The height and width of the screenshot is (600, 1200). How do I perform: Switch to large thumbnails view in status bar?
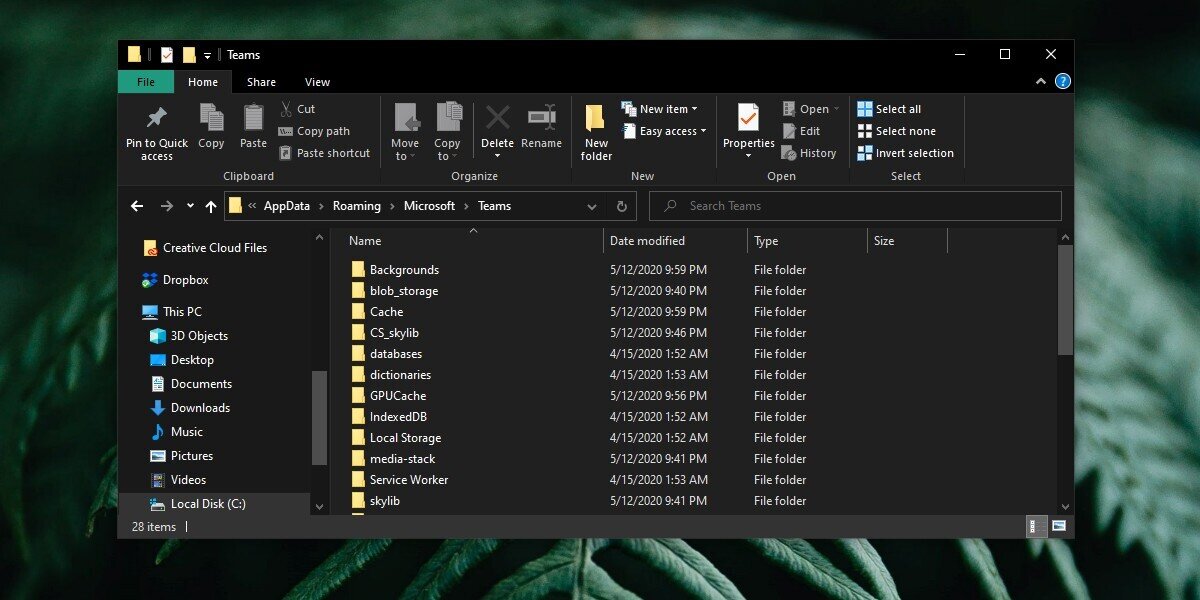1058,526
